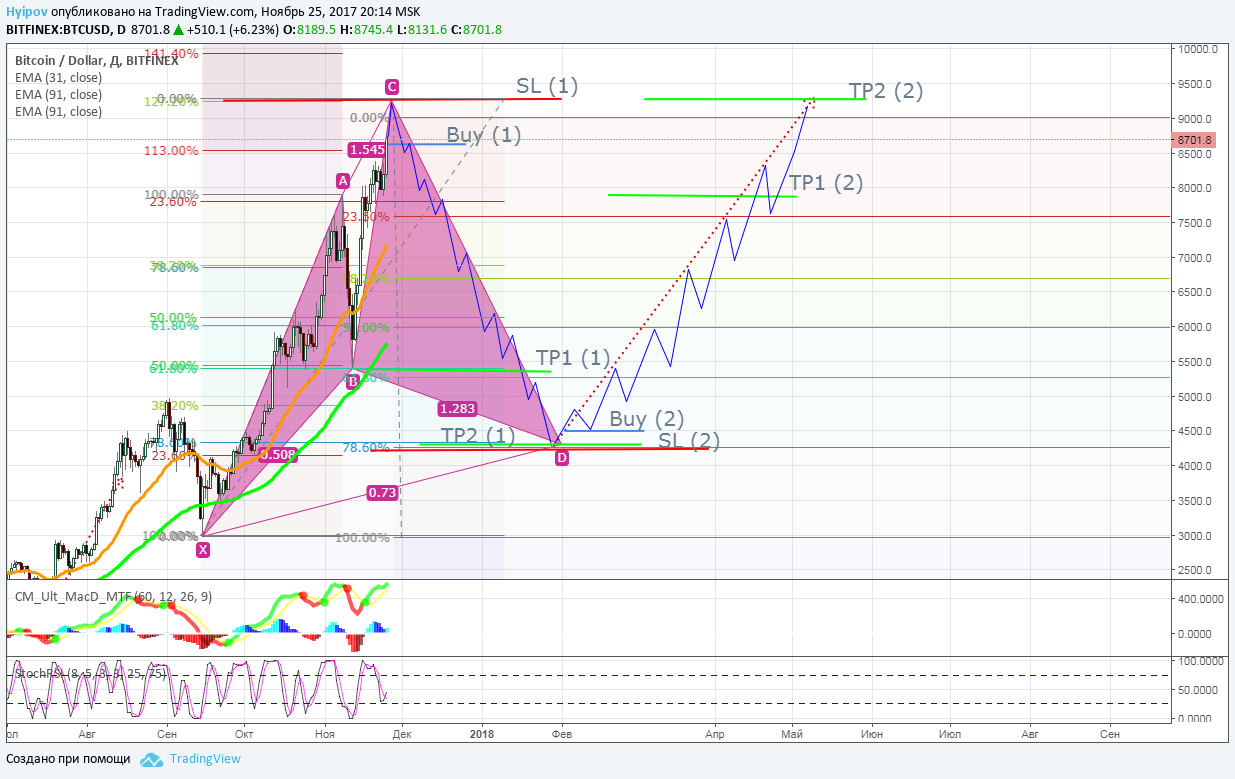
Task: Click the Bitcoin / Dollar chart title
Action: [97, 61]
